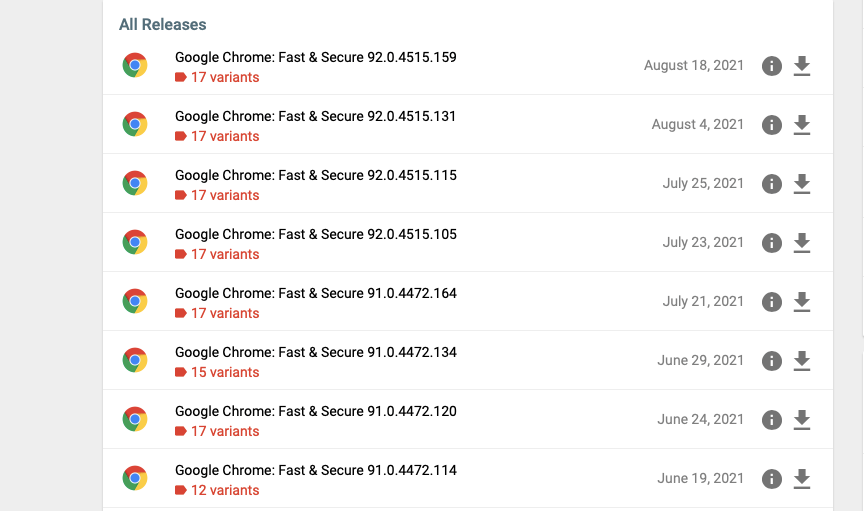Click the July 25, 2021 date
Viewport: 864px width, 511px height.
pyautogui.click(x=703, y=184)
